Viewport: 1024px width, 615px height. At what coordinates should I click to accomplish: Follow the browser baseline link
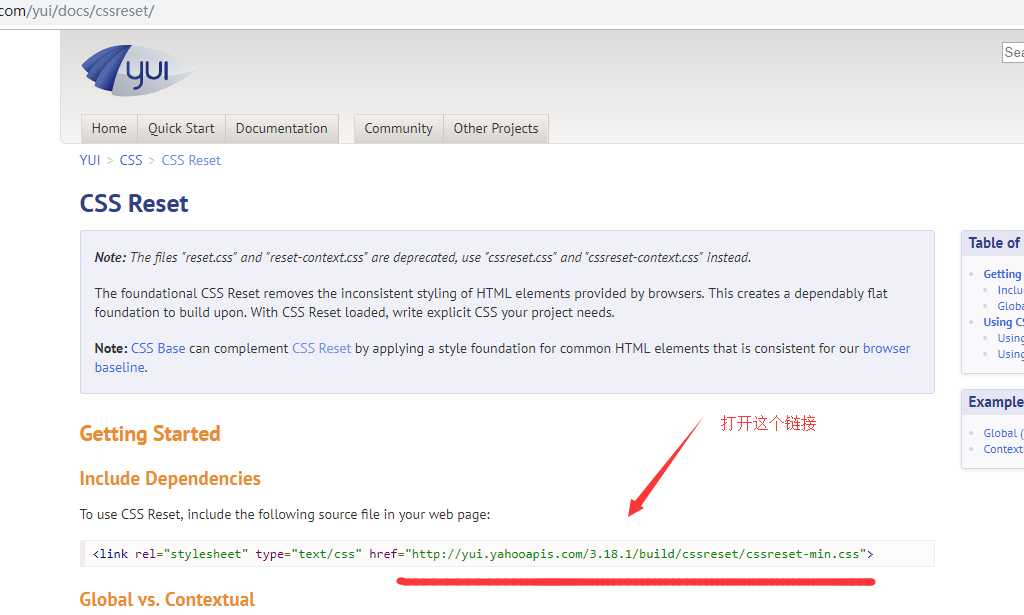[886, 349]
